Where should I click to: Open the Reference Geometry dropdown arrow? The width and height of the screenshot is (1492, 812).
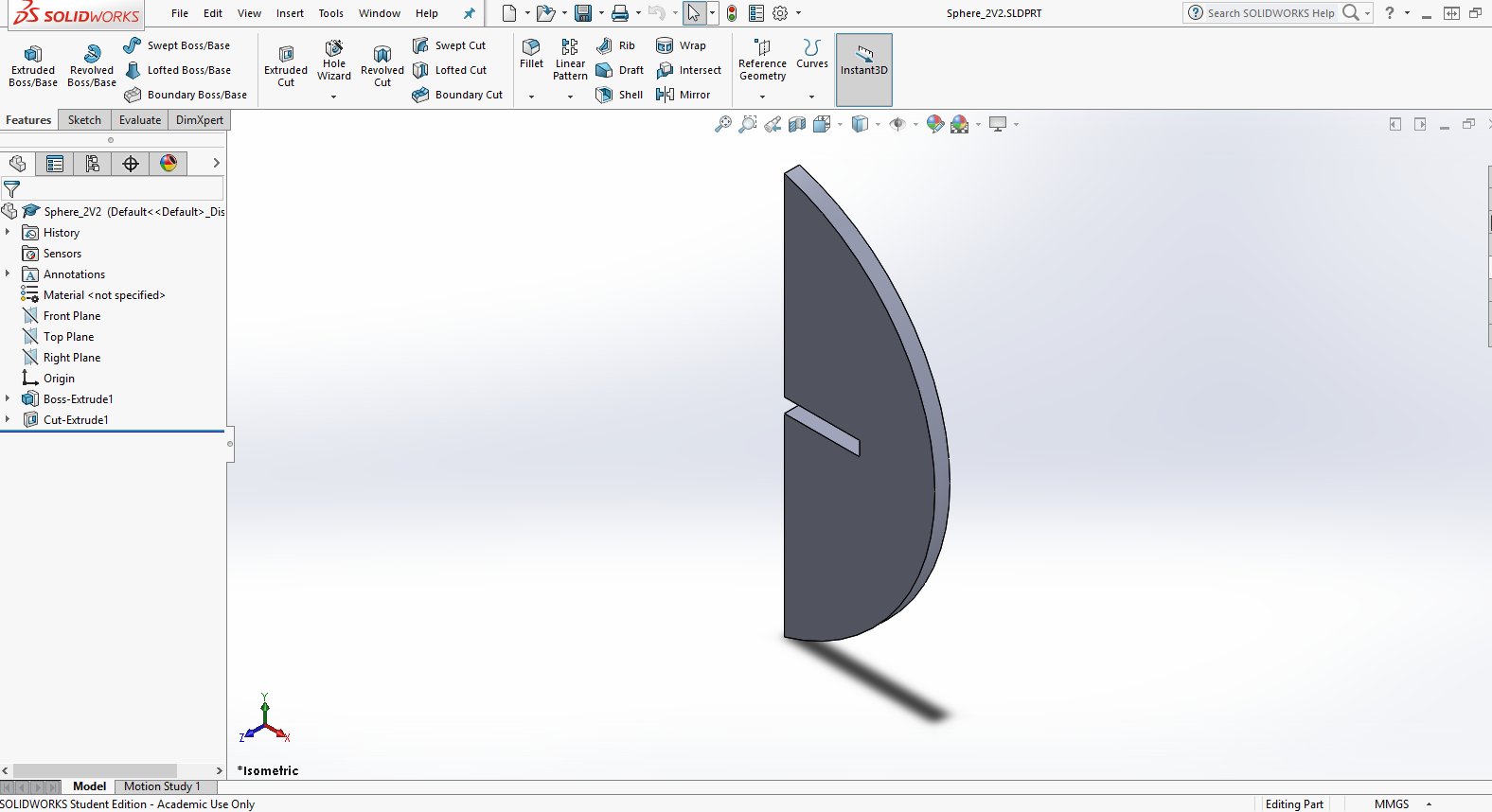coord(762,97)
